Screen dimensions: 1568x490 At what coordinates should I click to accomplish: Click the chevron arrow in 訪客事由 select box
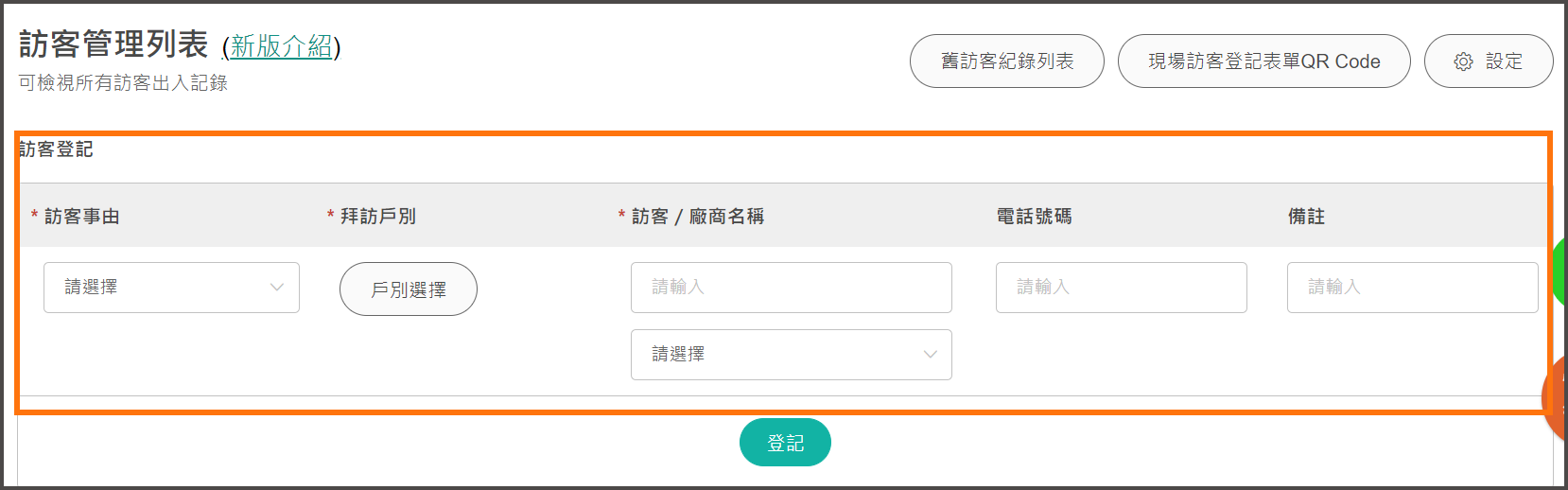click(x=277, y=288)
